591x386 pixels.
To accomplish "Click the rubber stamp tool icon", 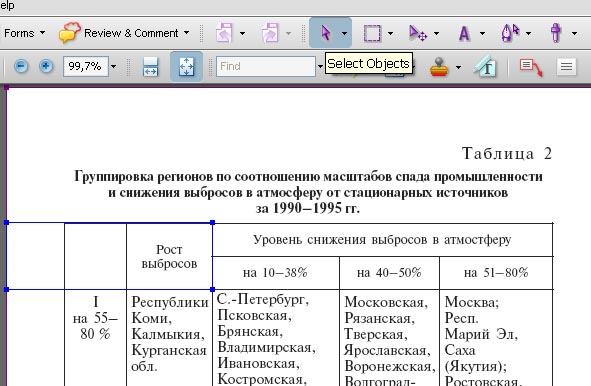I will point(439,67).
